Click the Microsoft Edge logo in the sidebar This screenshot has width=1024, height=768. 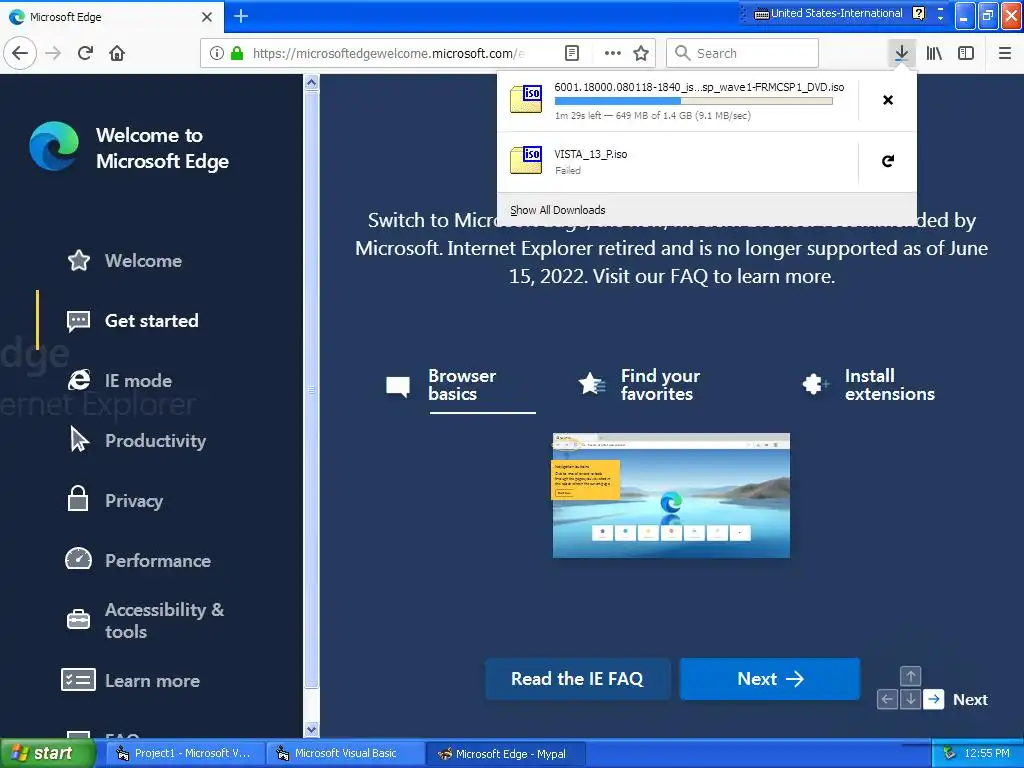[x=54, y=146]
